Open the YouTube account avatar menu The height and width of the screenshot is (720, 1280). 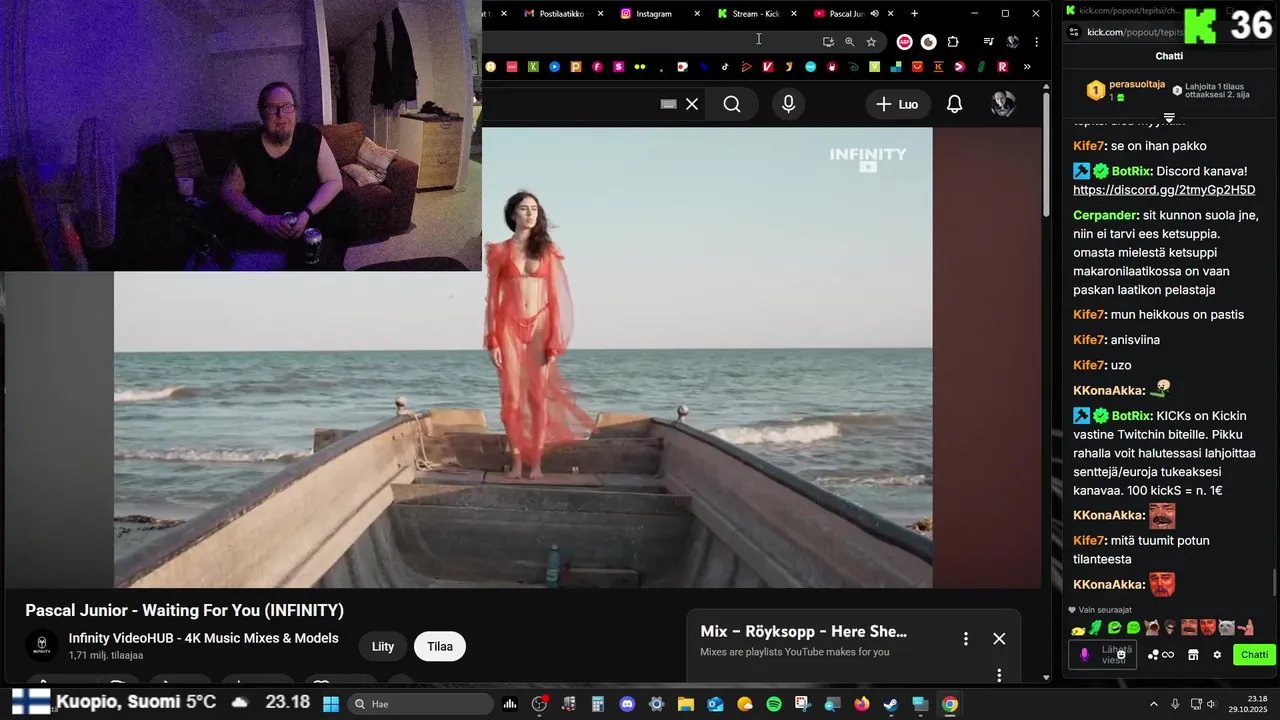tap(1003, 104)
